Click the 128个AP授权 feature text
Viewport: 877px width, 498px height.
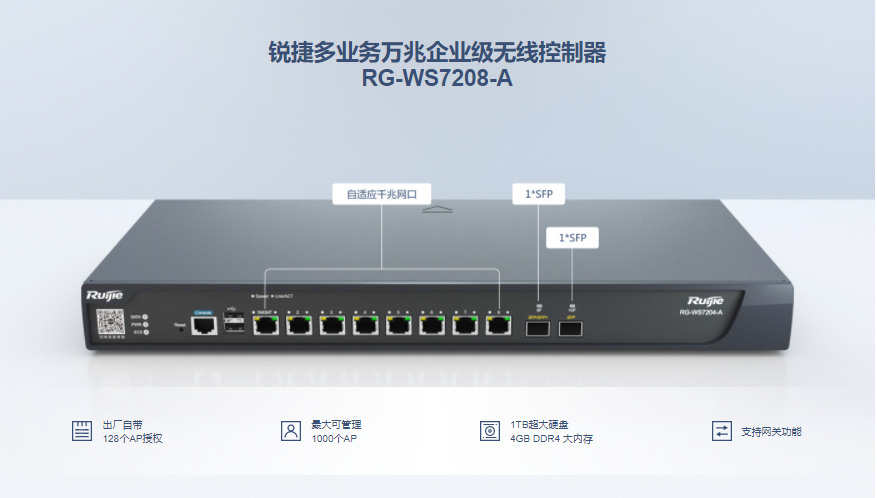(133, 439)
